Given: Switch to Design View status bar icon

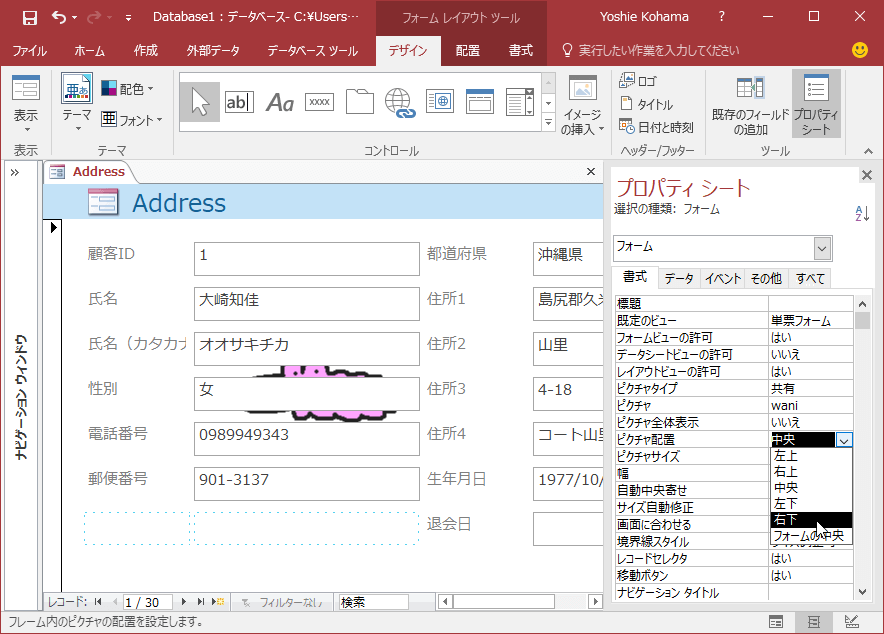Looking at the screenshot, I should 852,622.
